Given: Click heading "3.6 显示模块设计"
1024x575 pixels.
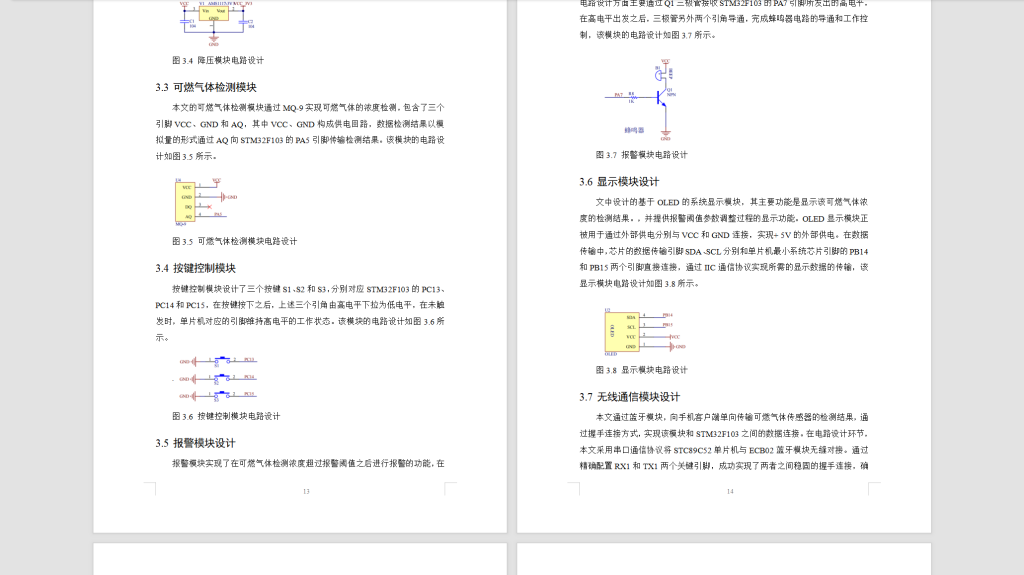Looking at the screenshot, I should pyautogui.click(x=619, y=182).
